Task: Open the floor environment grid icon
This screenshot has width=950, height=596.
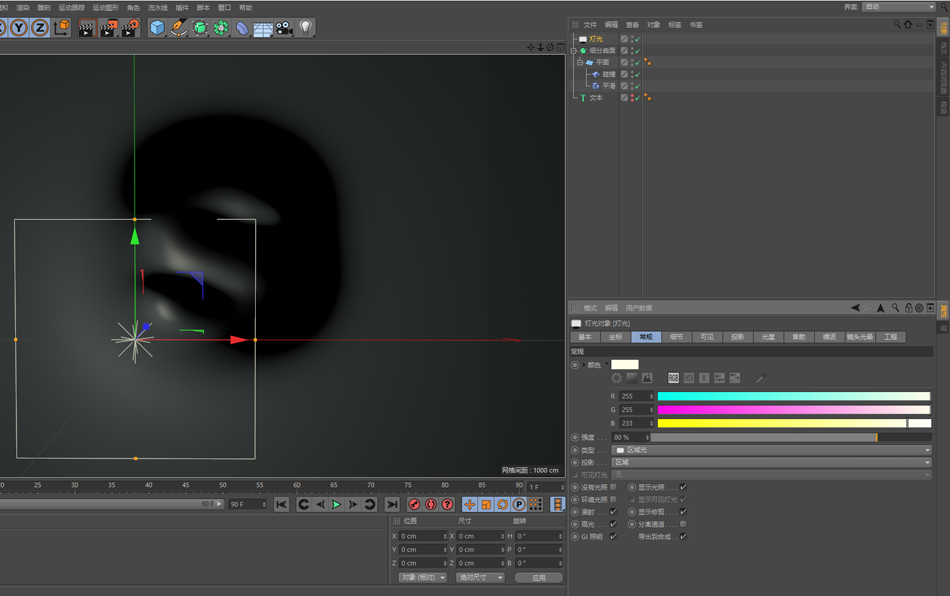Action: tap(263, 28)
